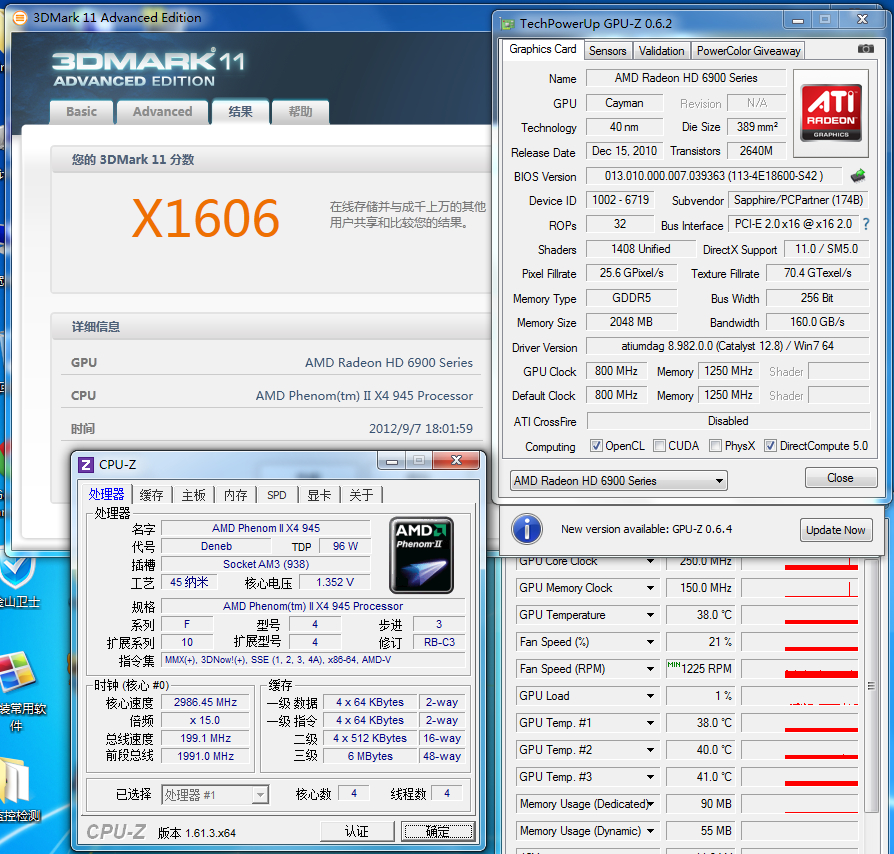Screen dimensions: 894x854
Task: Click the GPU Temperature red history graph
Action: coord(799,615)
